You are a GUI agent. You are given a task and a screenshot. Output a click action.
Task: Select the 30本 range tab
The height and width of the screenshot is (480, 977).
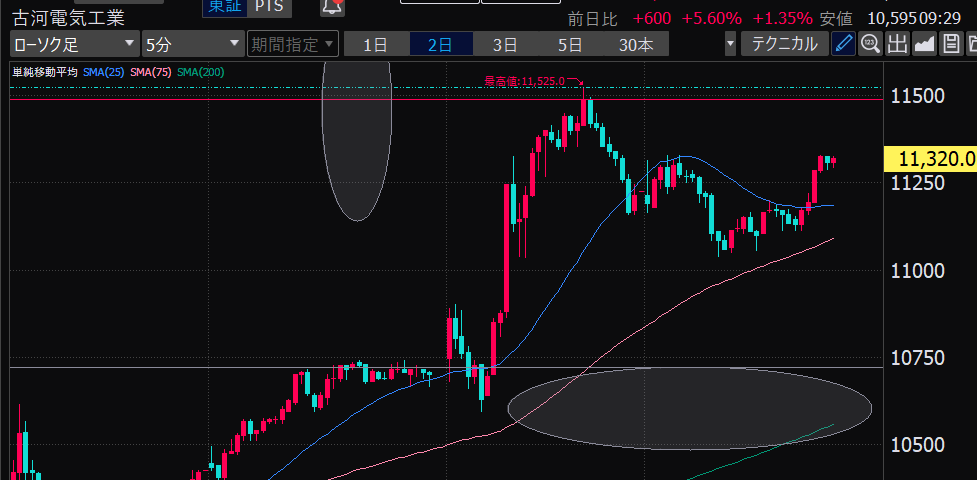636,44
